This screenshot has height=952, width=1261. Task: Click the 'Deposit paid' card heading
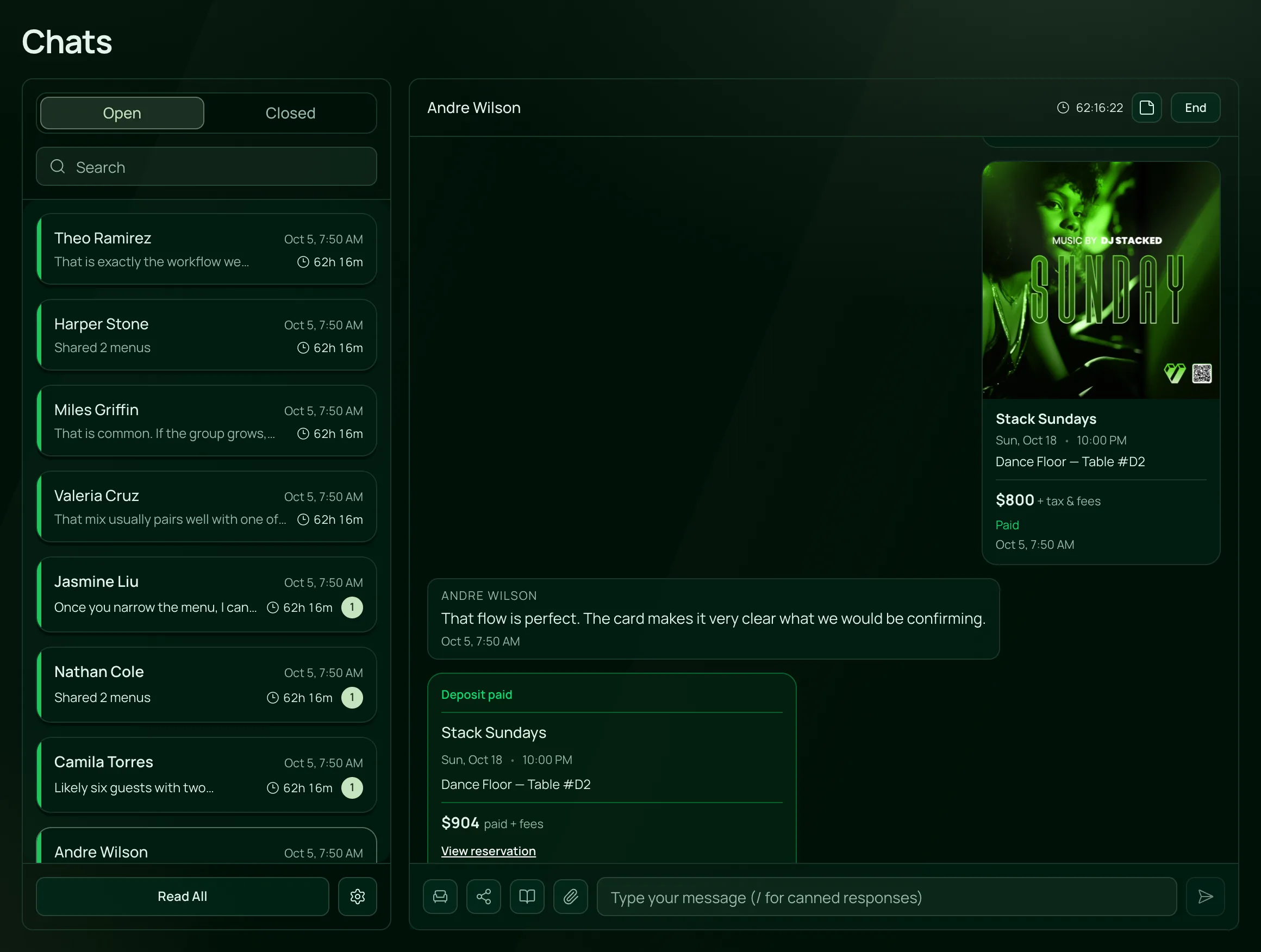point(477,694)
